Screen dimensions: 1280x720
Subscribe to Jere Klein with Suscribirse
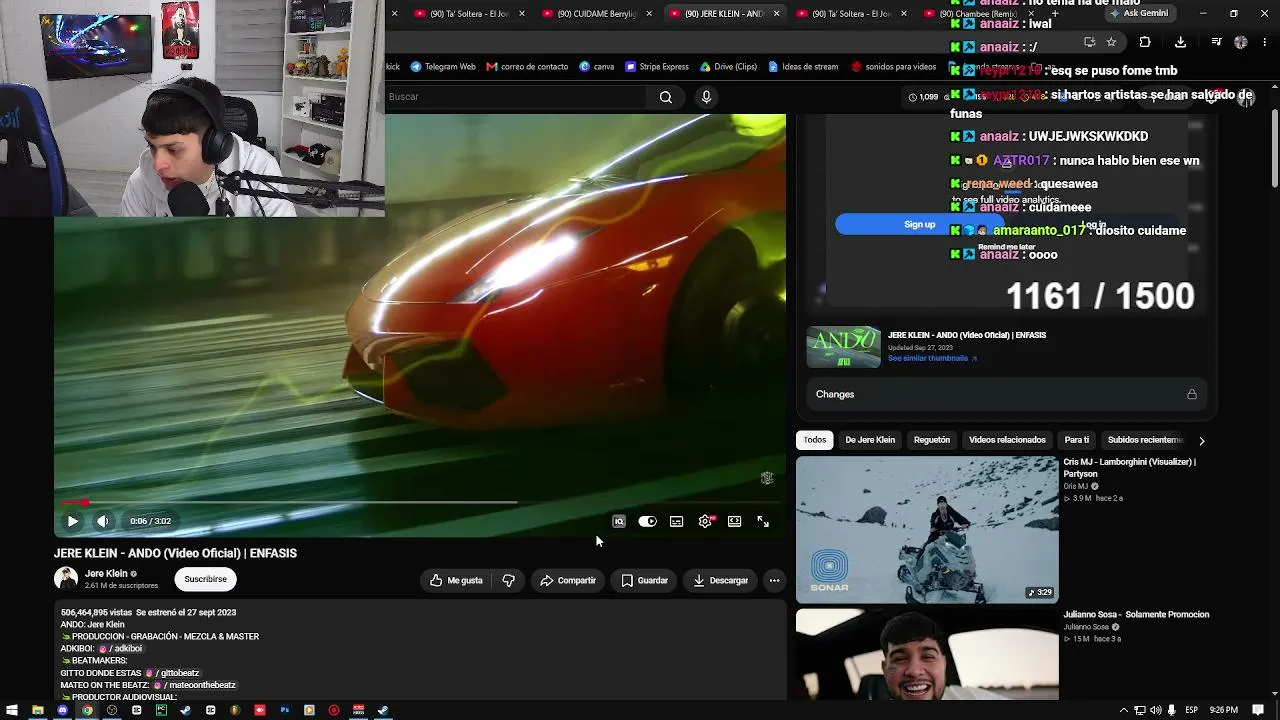(x=205, y=579)
